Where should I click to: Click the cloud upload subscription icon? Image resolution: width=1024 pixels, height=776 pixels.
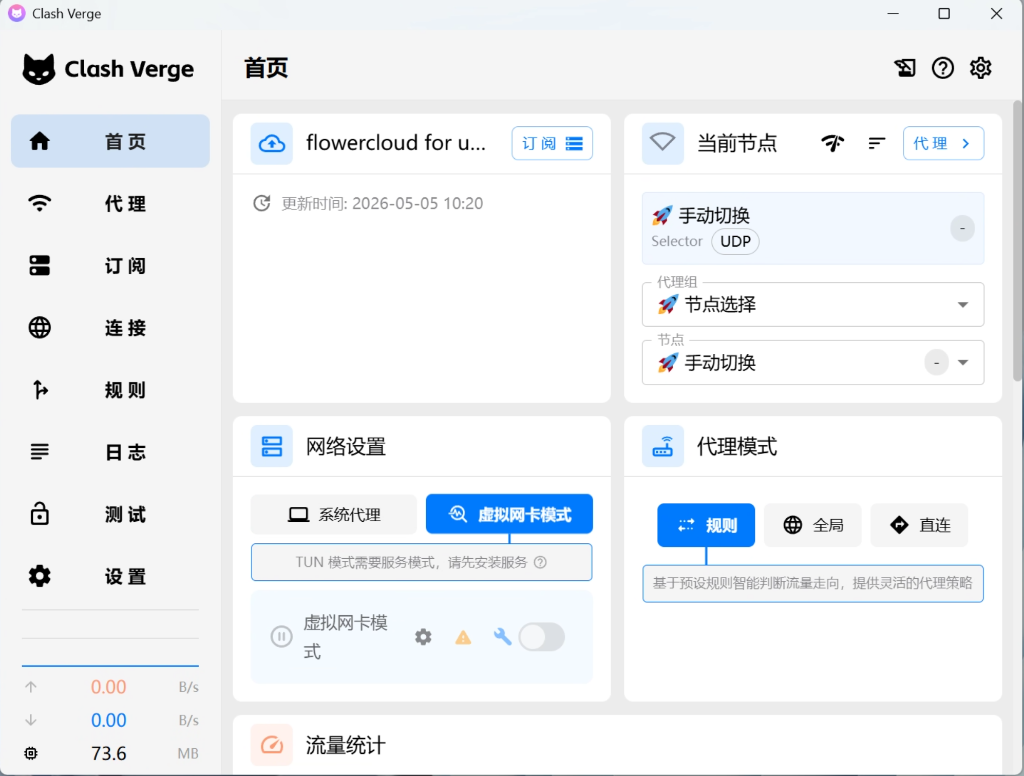tap(272, 143)
